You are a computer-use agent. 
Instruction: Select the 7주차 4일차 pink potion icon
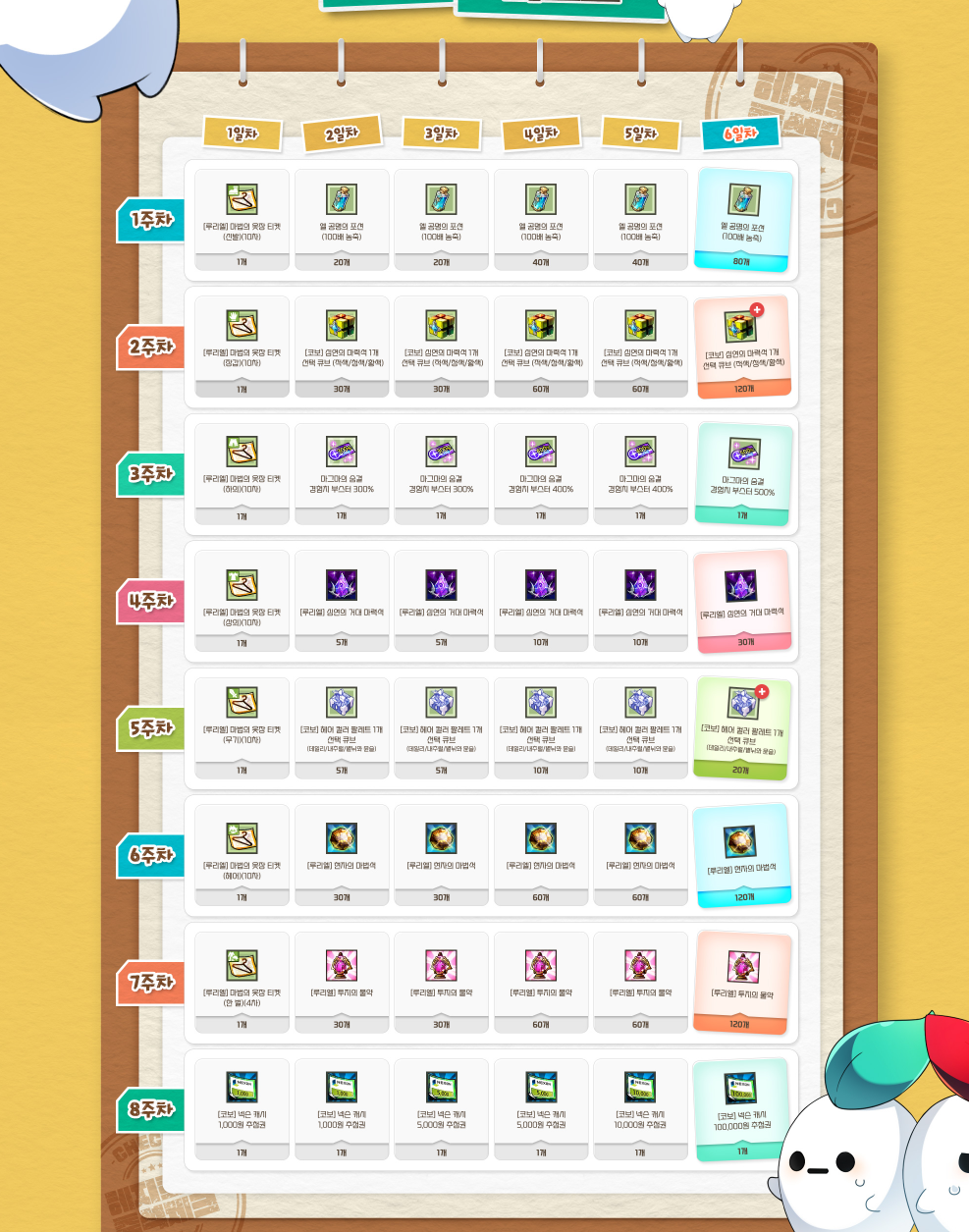click(541, 966)
